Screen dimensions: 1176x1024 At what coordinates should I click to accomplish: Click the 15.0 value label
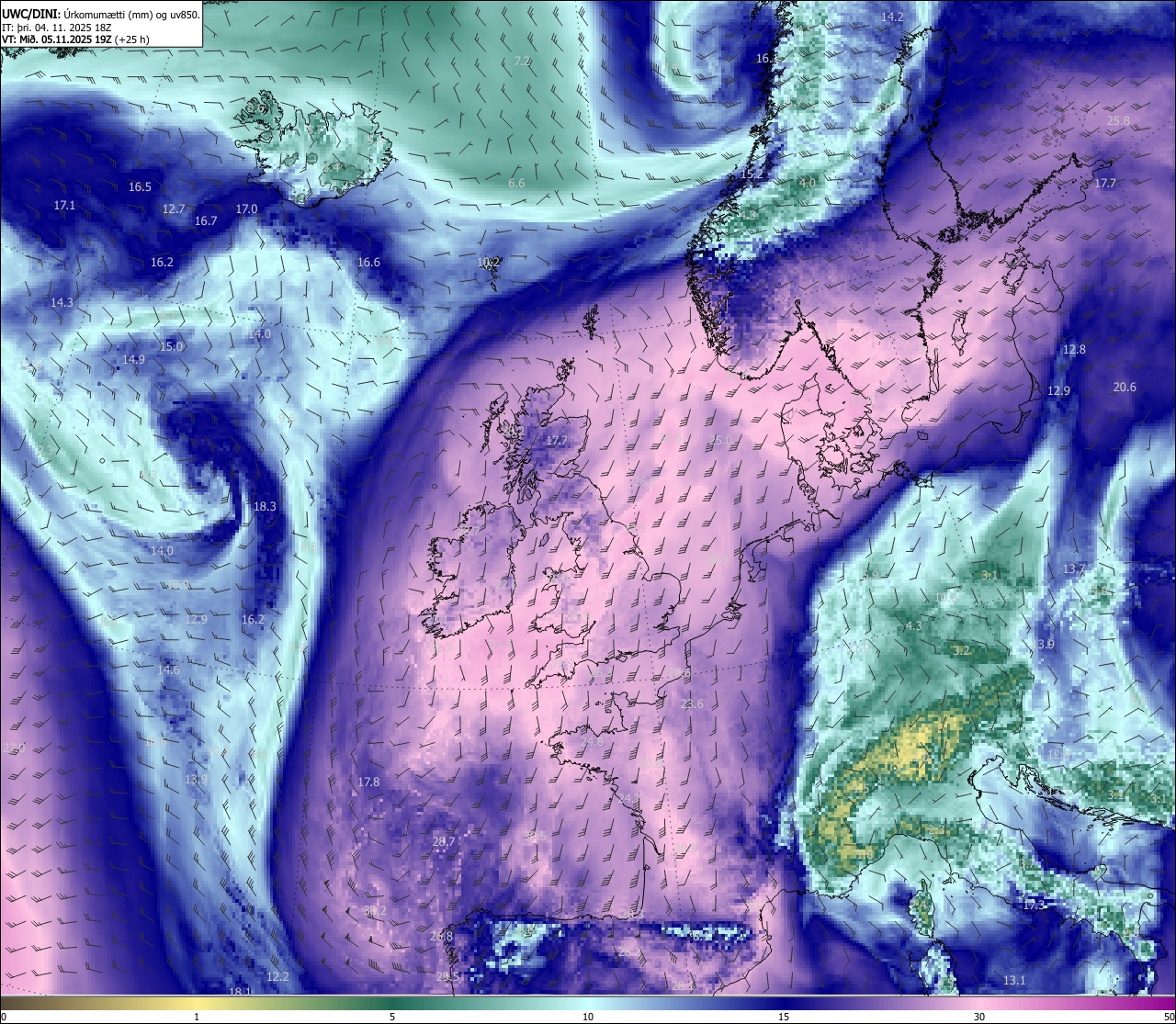click(172, 346)
